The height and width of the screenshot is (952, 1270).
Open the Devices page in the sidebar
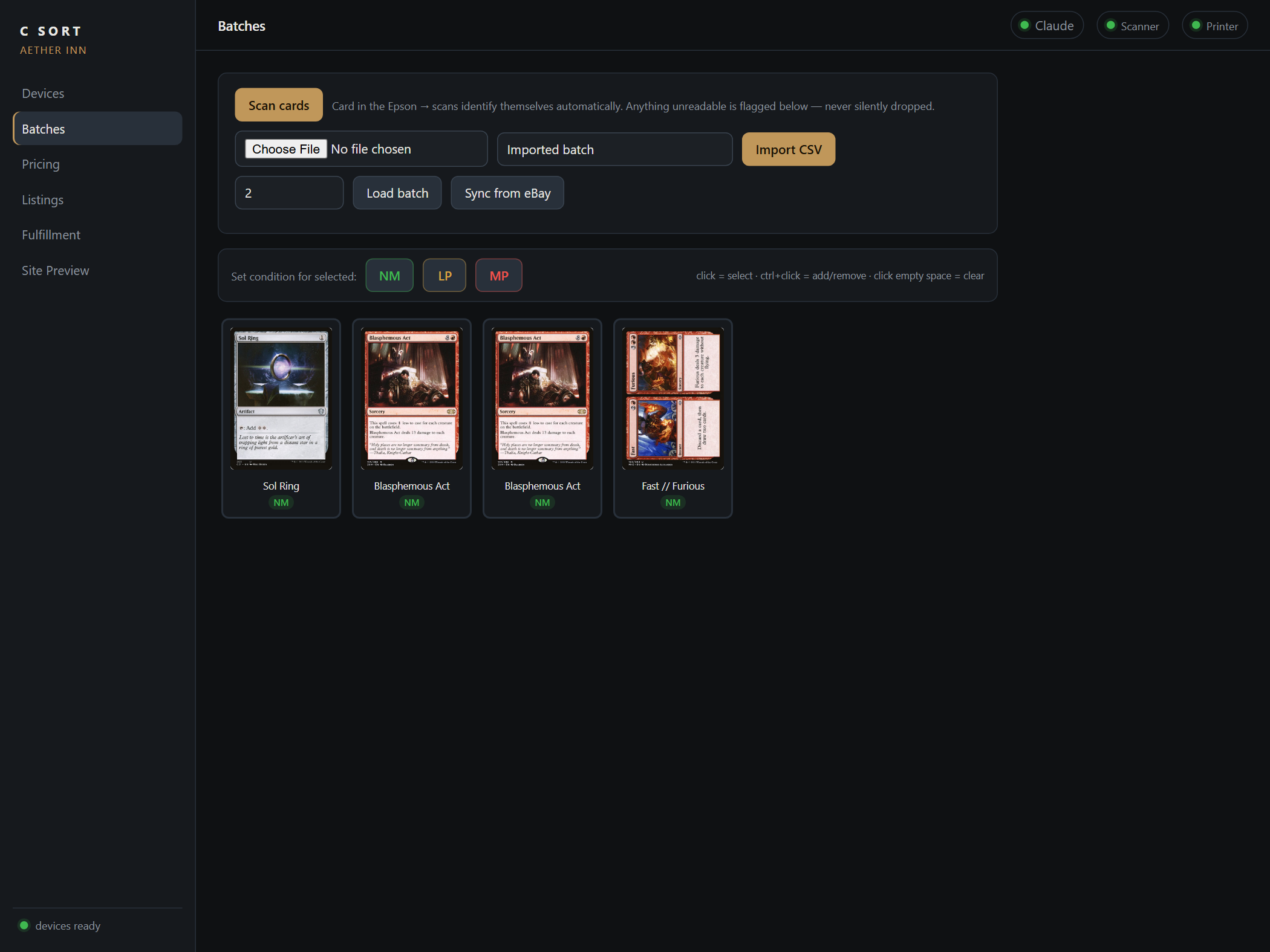click(97, 93)
